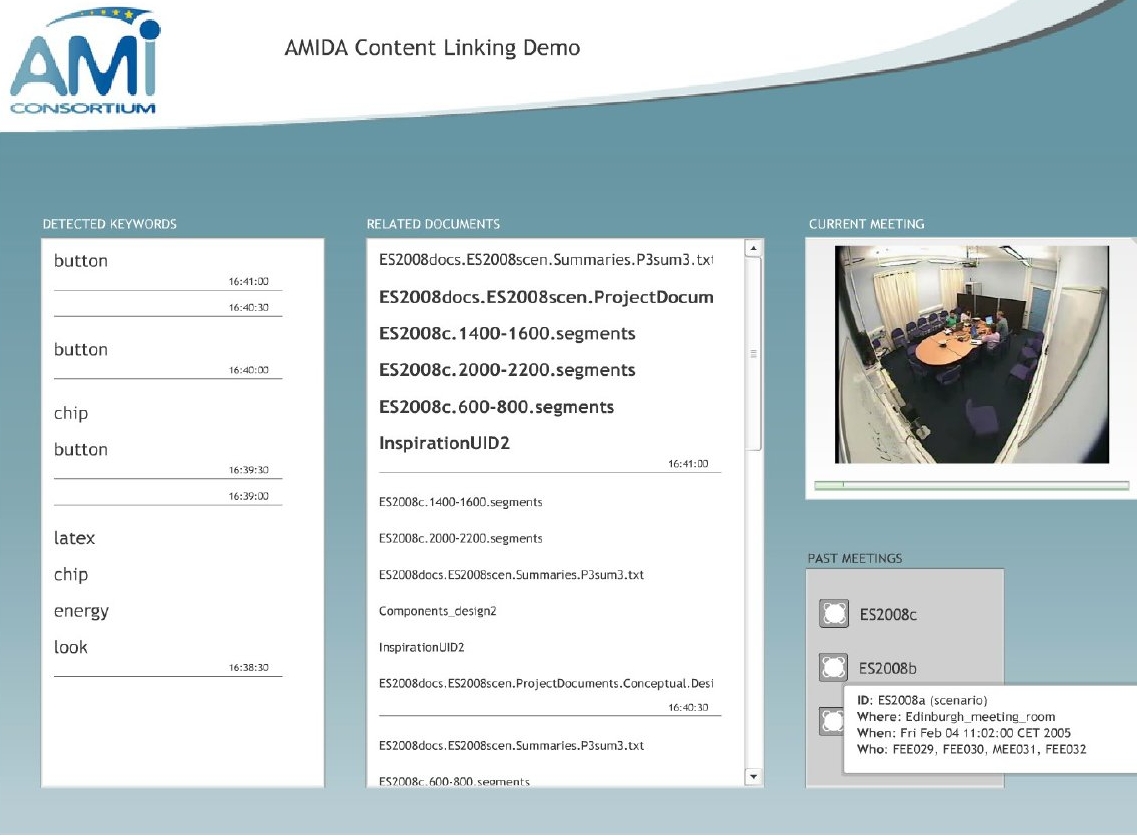This screenshot has width=1137, height=836.
Task: Open the bold ES2008c.1400-1600.segments document
Action: 507,333
